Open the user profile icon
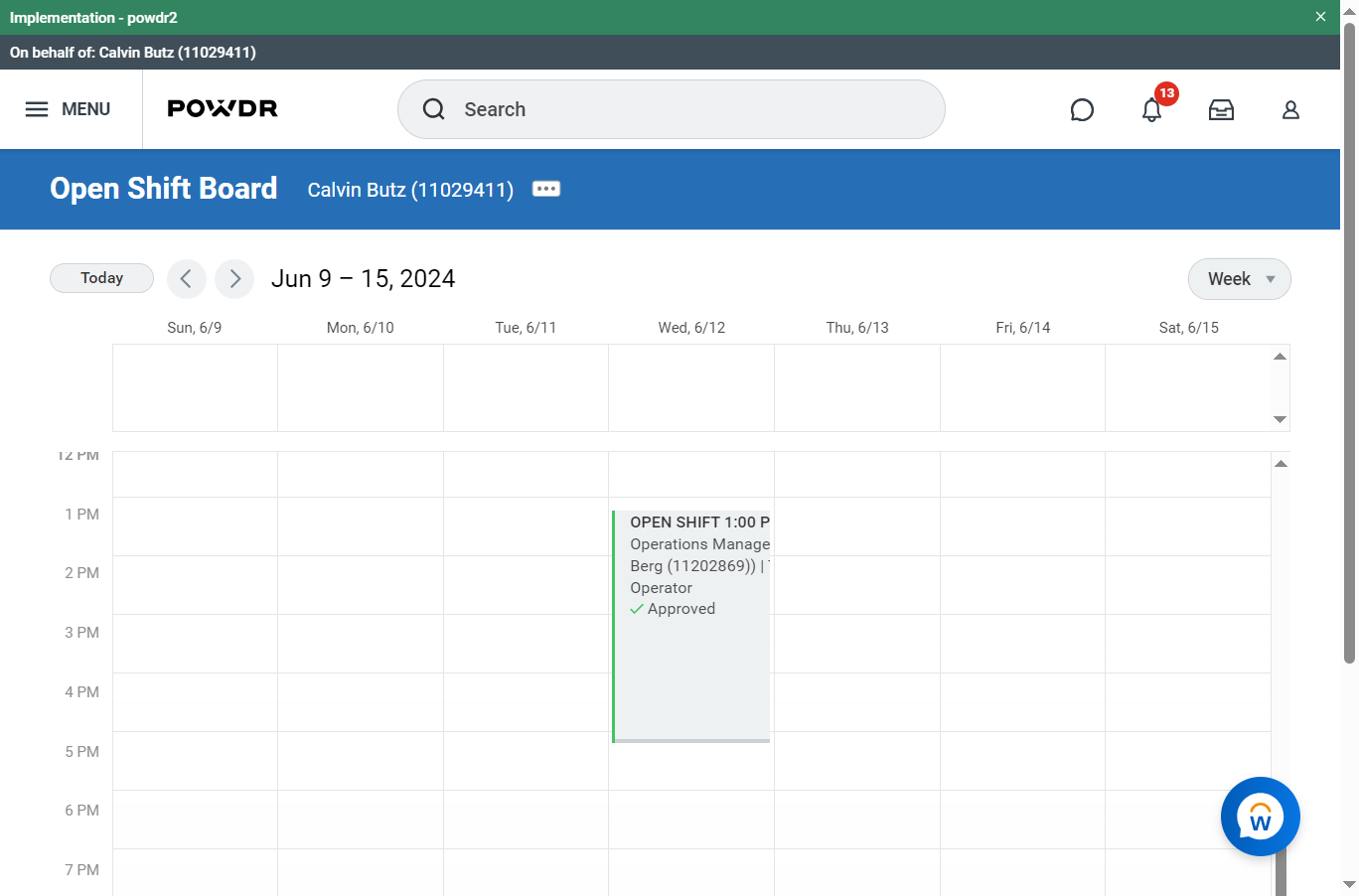 tap(1290, 109)
